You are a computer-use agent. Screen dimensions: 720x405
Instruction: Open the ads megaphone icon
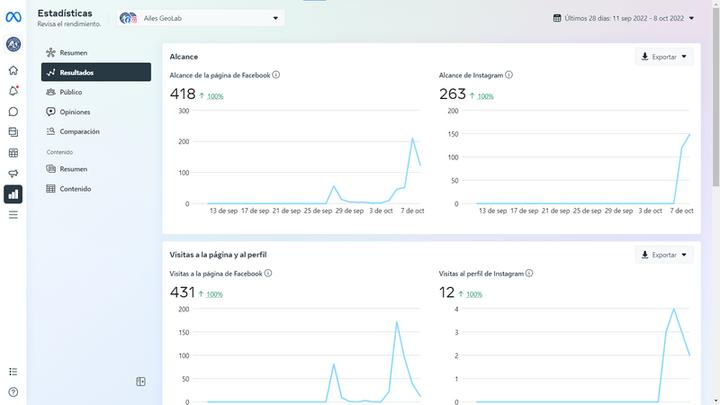click(13, 174)
